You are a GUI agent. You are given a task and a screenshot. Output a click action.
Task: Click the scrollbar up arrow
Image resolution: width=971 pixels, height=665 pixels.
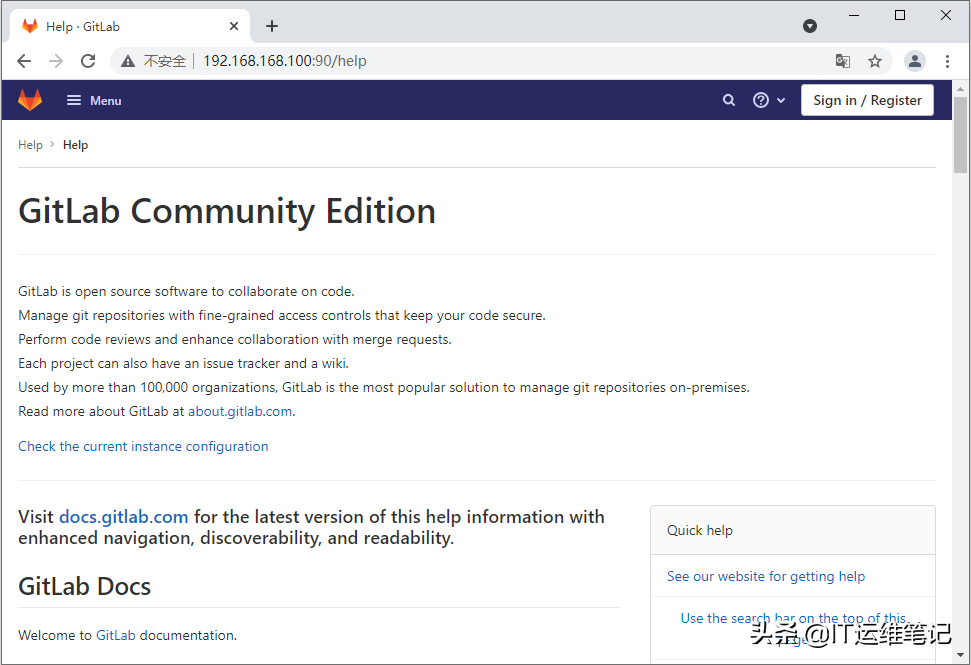pos(960,89)
